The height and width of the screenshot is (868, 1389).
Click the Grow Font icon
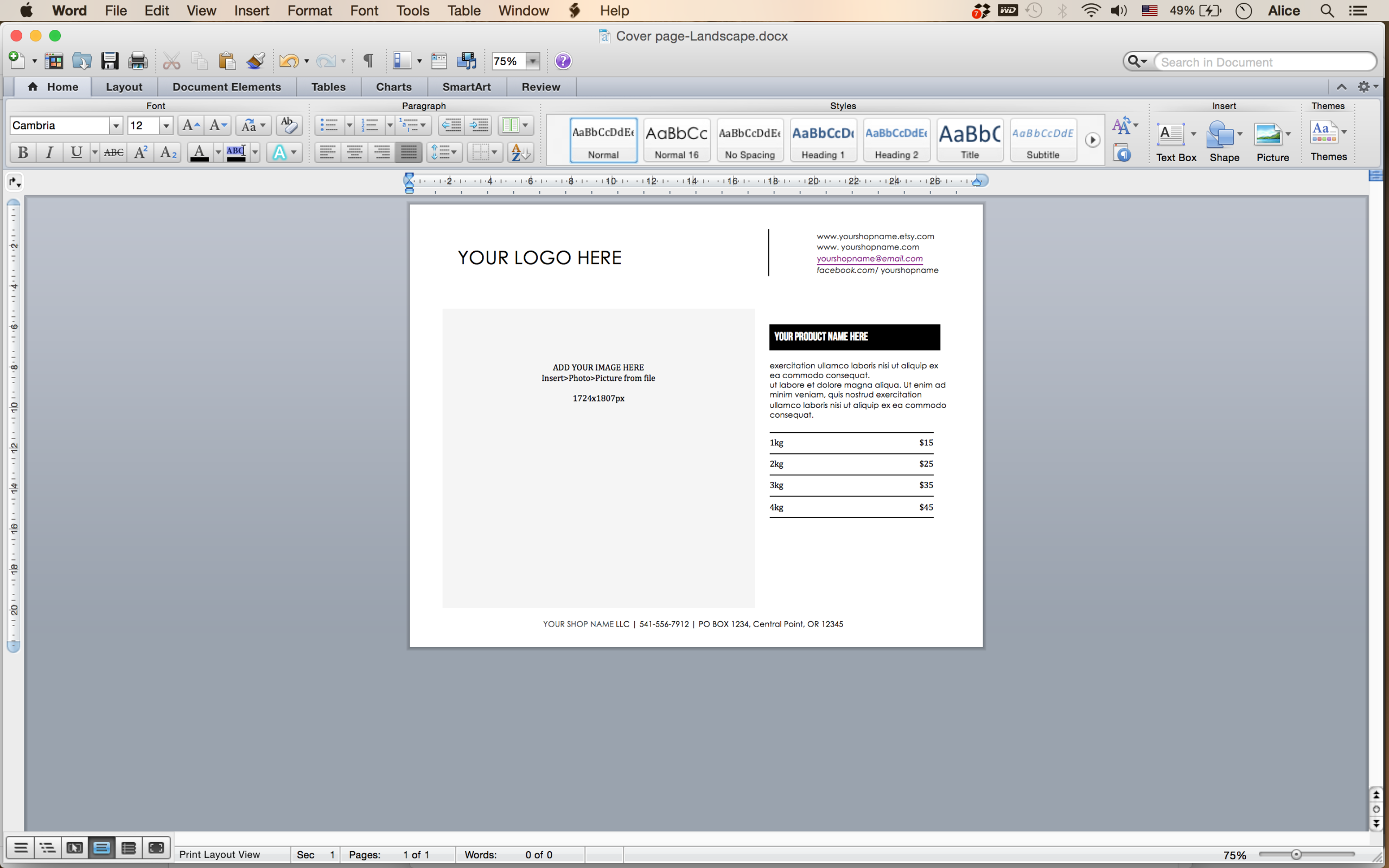coord(190,125)
